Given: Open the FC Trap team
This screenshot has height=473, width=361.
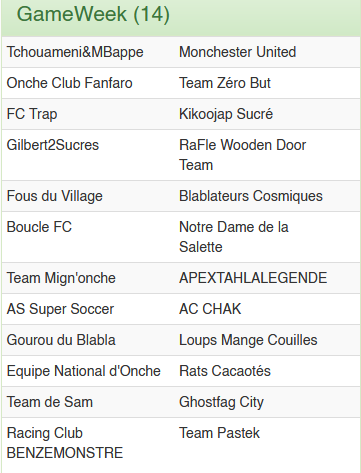Looking at the screenshot, I should 32,114.
